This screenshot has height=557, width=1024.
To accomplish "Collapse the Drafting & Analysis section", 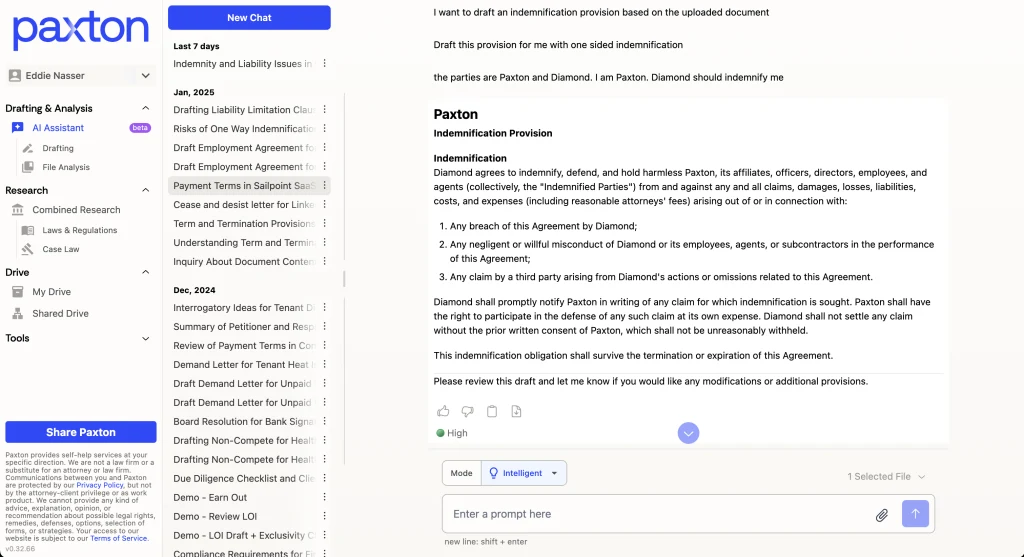I will click(146, 108).
